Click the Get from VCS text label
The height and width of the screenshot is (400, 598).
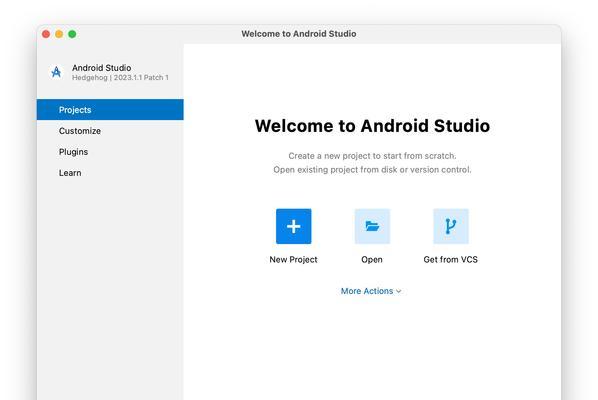coord(450,260)
